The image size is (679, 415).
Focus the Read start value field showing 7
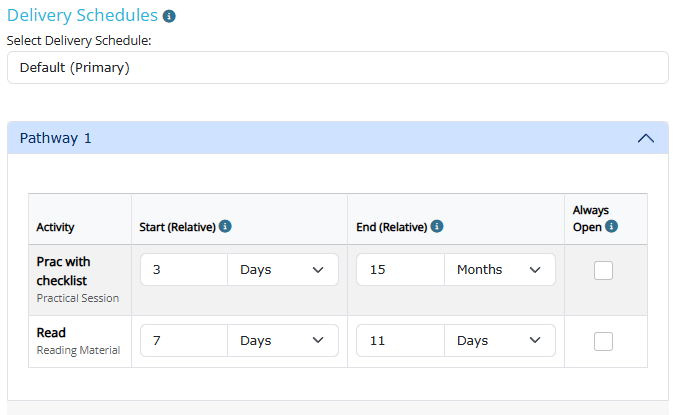click(184, 341)
